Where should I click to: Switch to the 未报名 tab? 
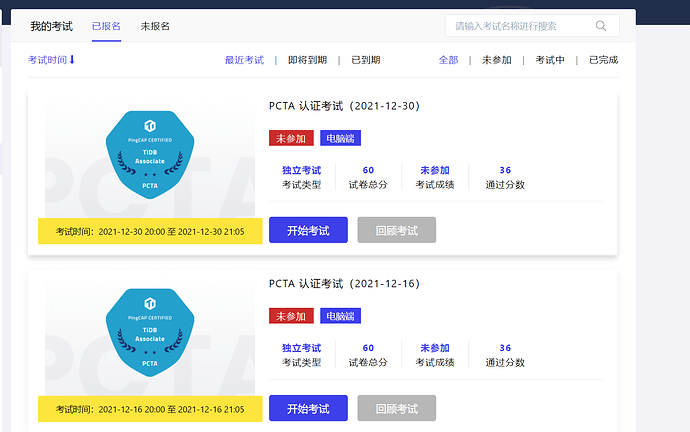click(155, 26)
